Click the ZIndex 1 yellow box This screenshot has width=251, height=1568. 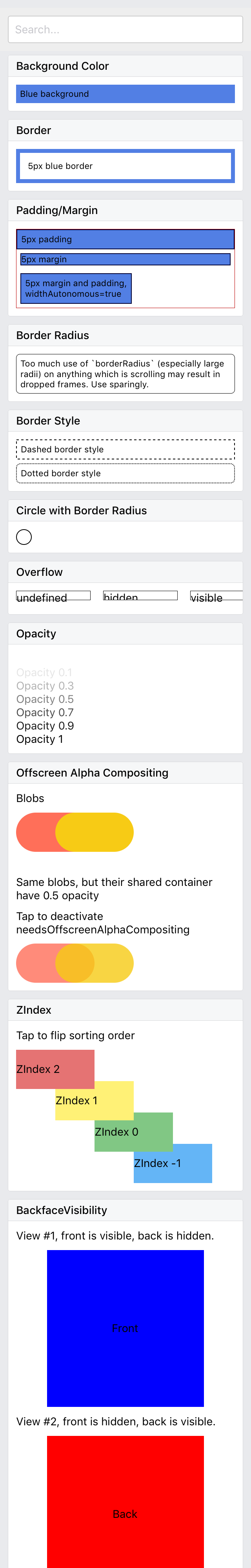pos(95,1100)
